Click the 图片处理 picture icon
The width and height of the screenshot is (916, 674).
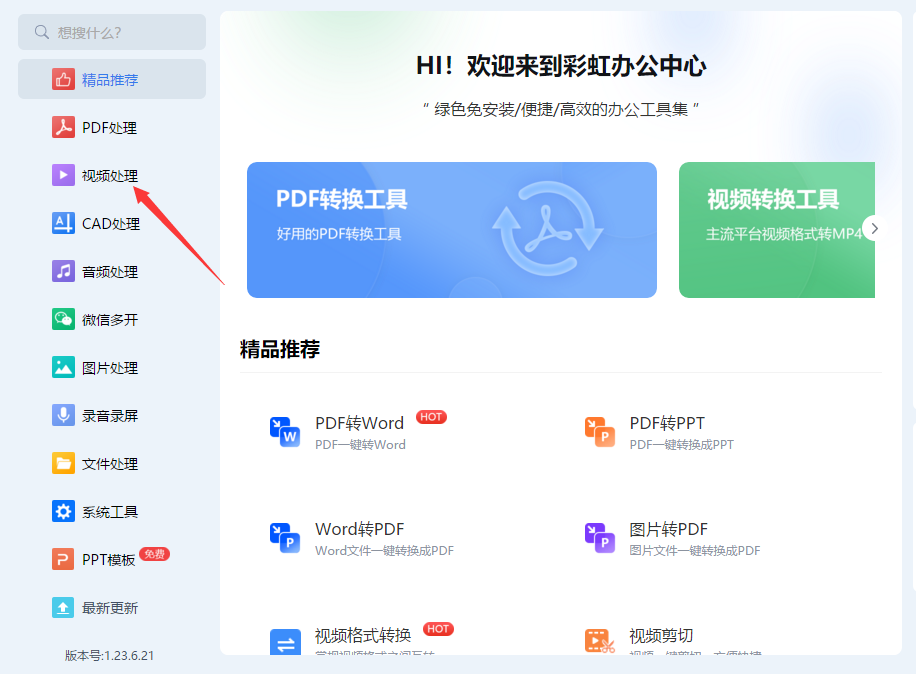click(63, 367)
